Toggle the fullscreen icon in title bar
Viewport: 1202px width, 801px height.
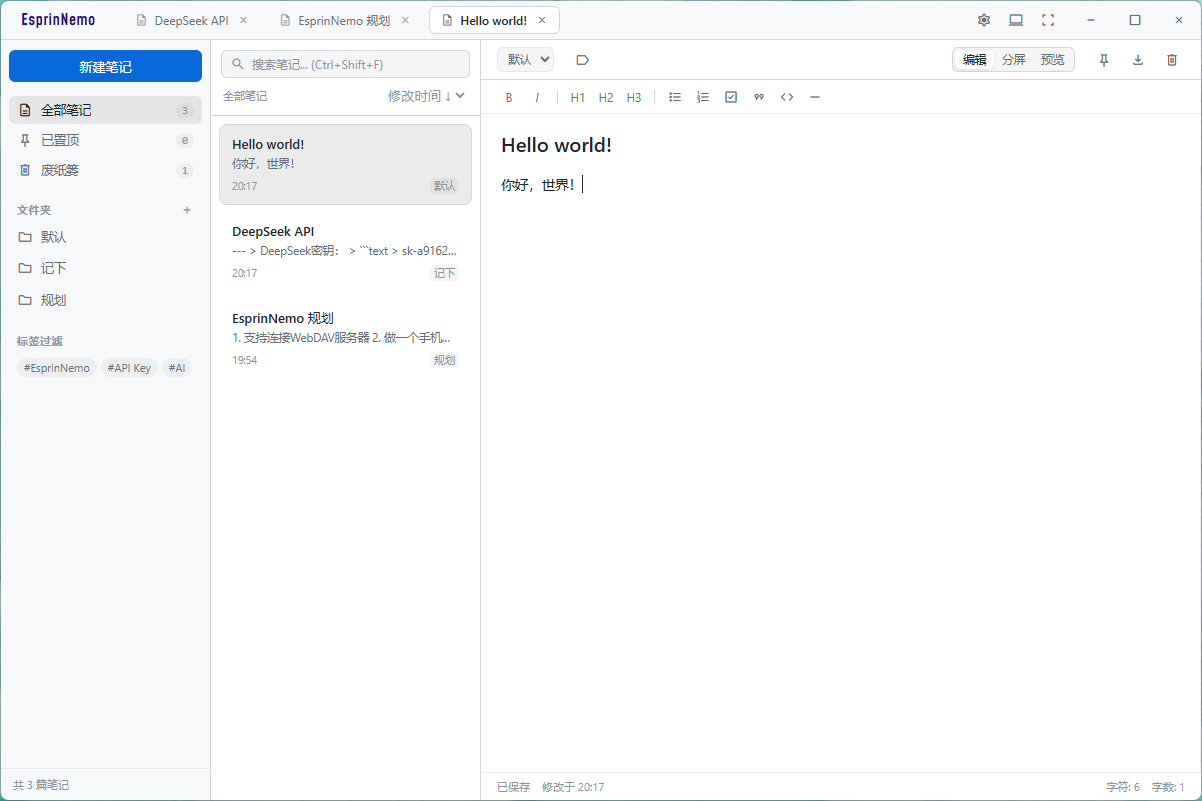pyautogui.click(x=1048, y=20)
